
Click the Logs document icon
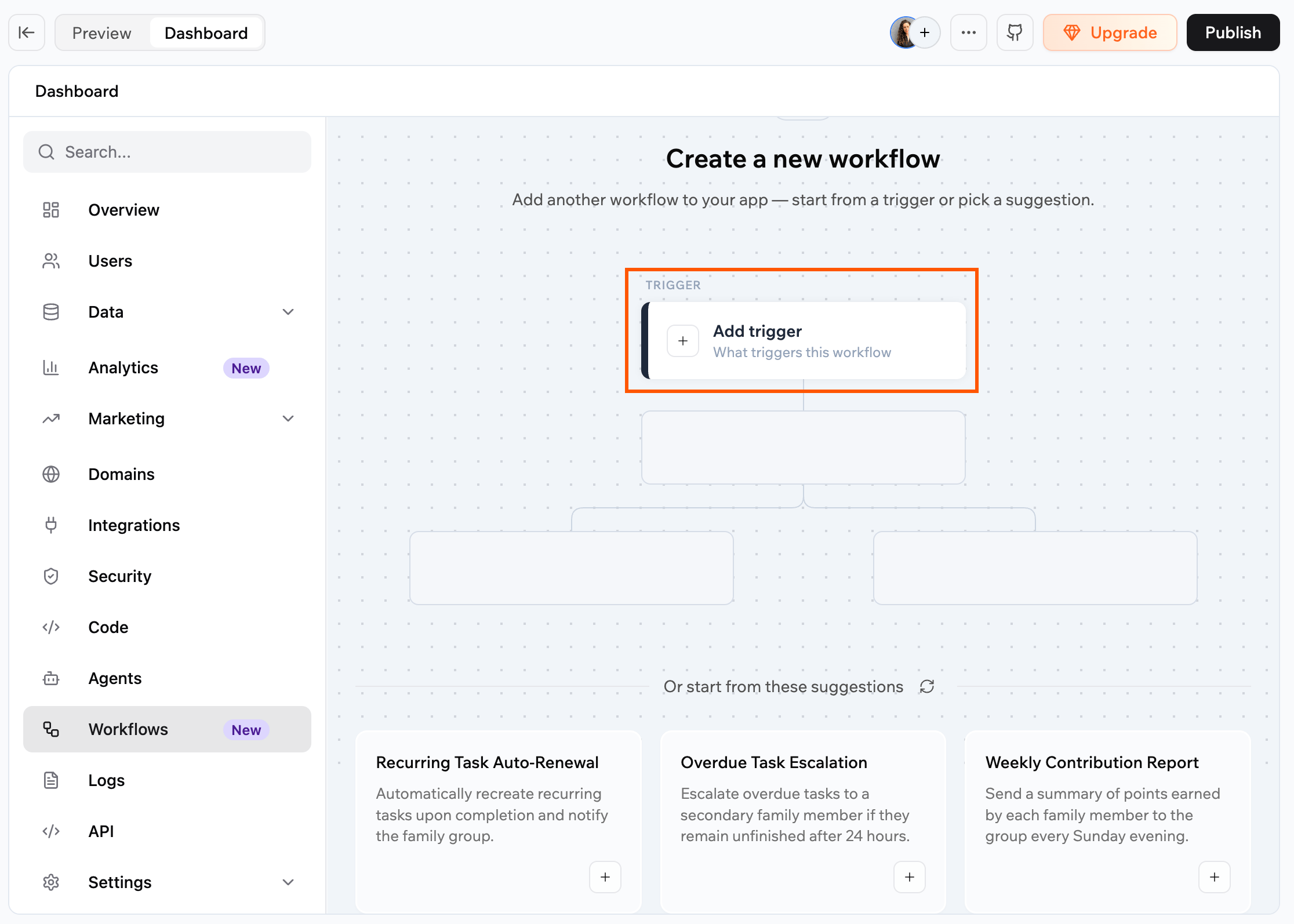(x=51, y=780)
